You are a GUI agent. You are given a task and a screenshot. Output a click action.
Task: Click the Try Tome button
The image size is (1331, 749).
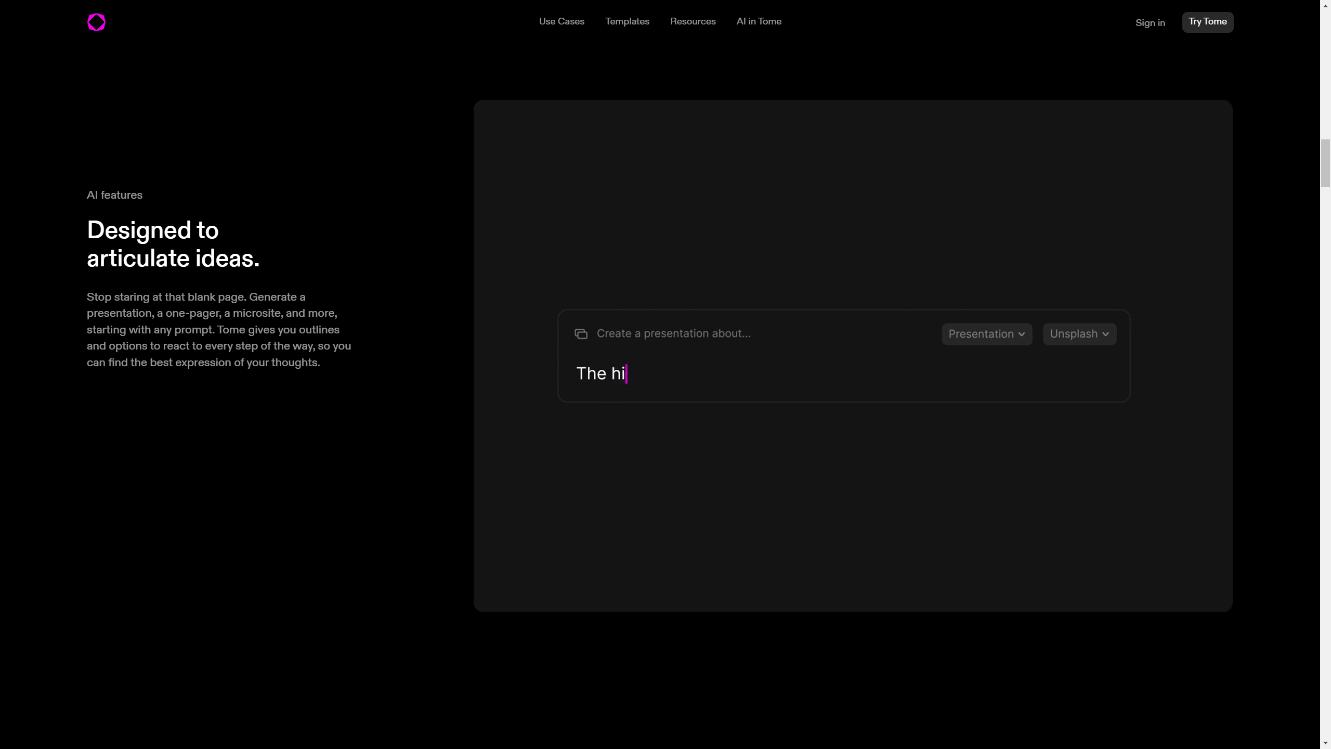[x=1208, y=22]
